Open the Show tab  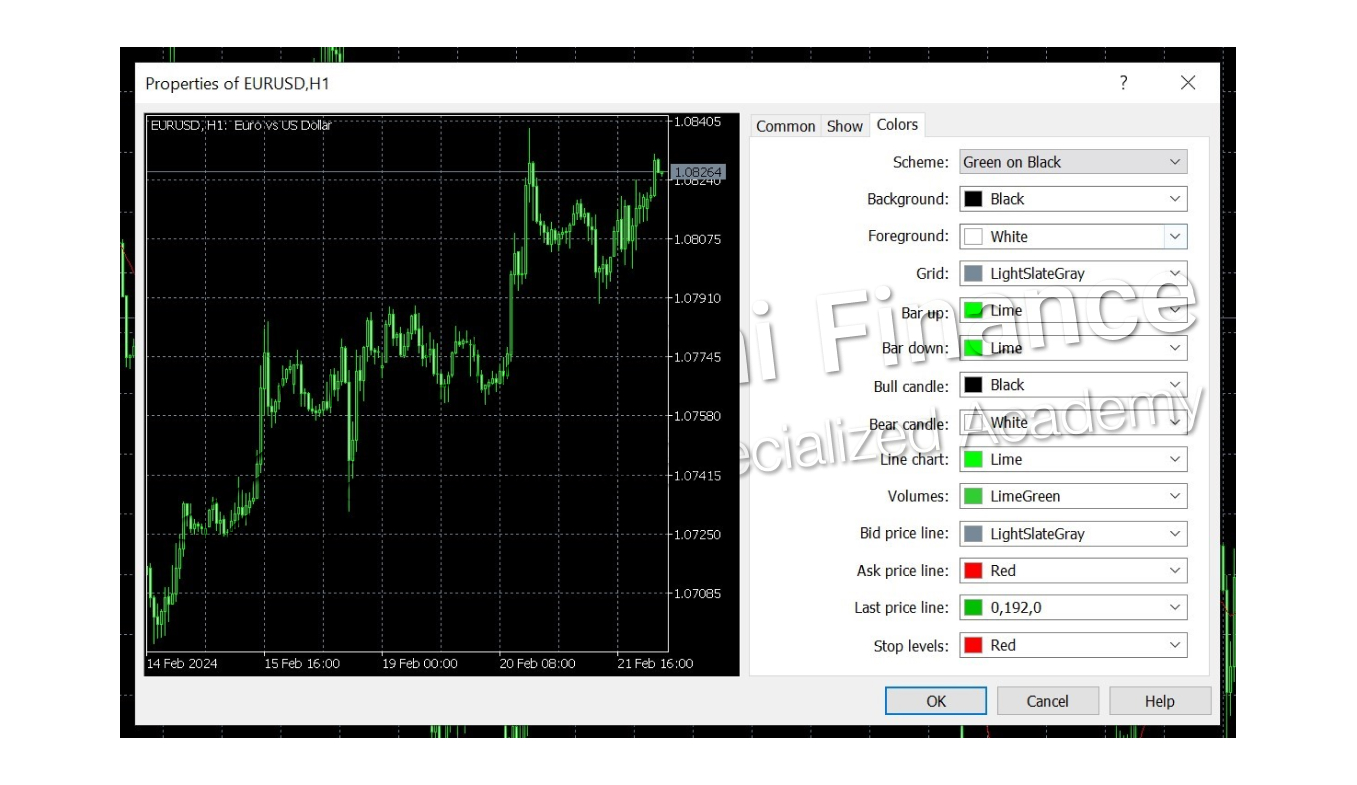coord(844,126)
